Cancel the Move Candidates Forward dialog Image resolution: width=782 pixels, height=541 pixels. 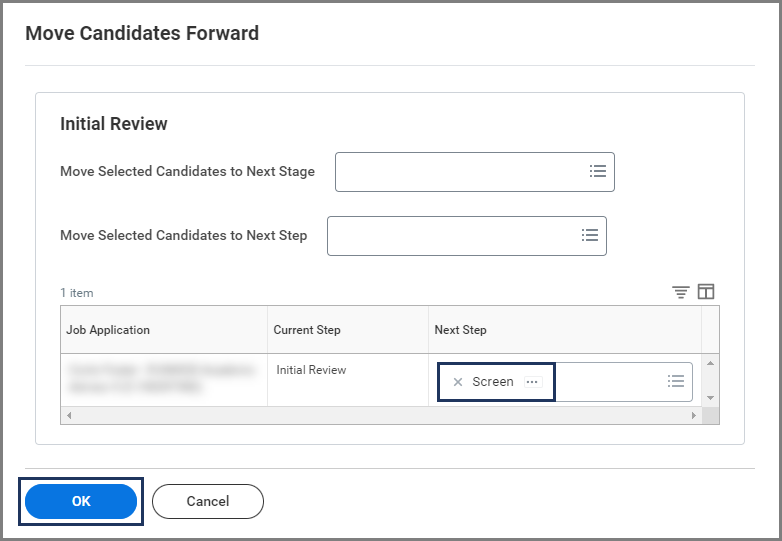click(x=208, y=501)
